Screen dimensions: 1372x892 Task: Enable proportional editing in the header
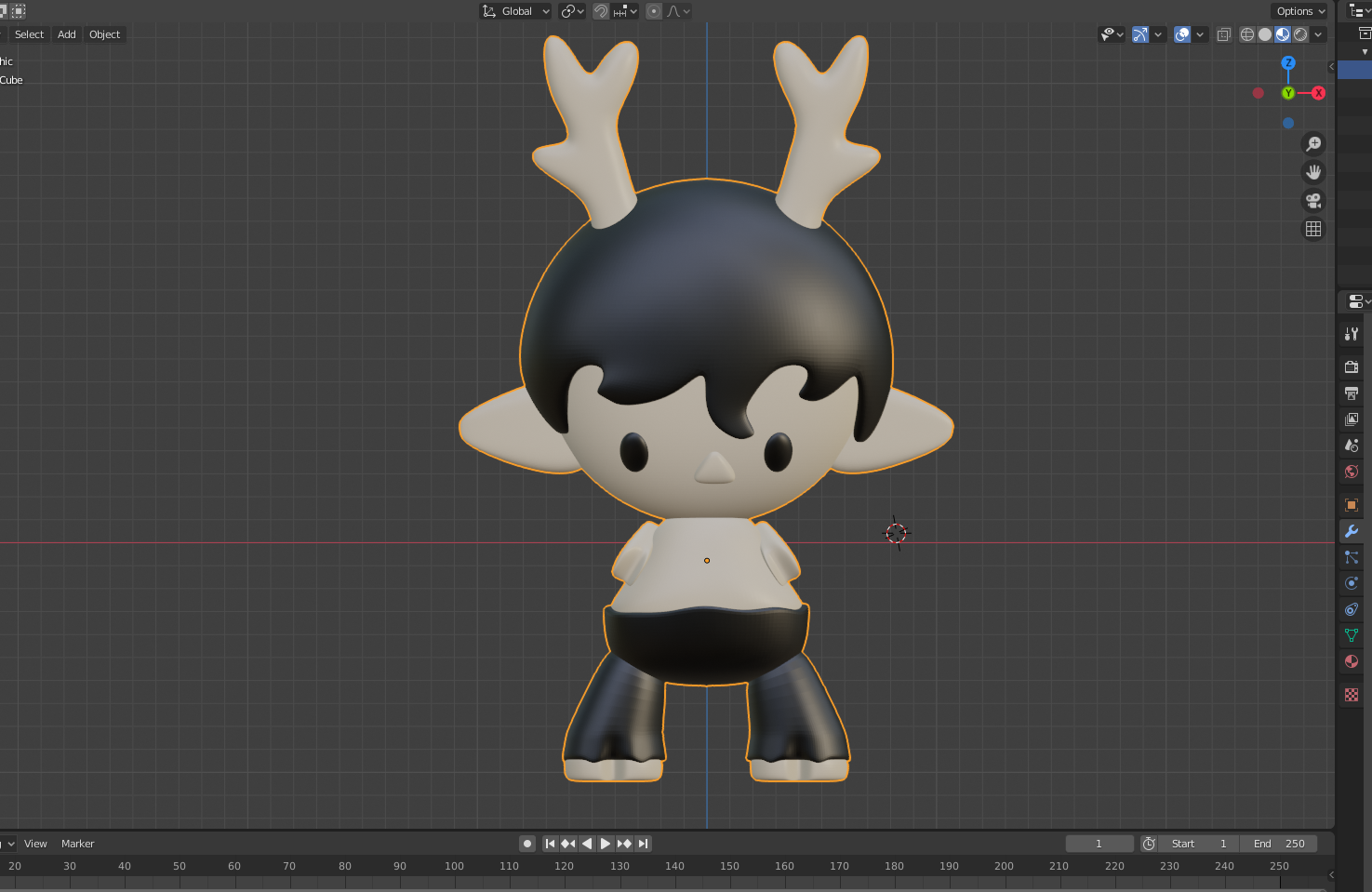tap(654, 10)
